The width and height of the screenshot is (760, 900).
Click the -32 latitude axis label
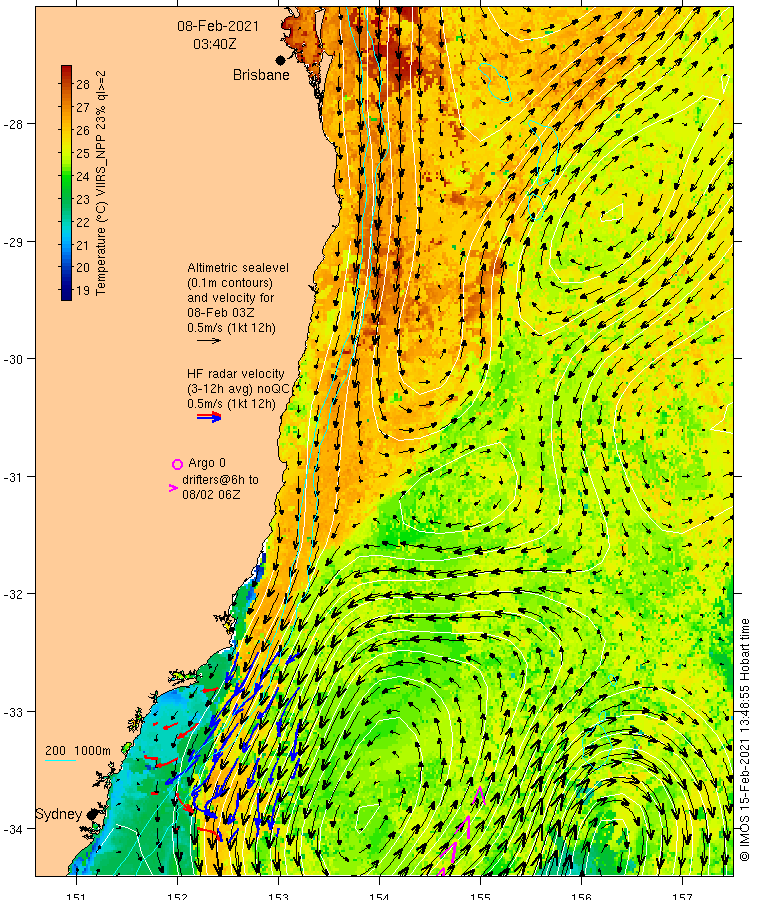pos(13,594)
